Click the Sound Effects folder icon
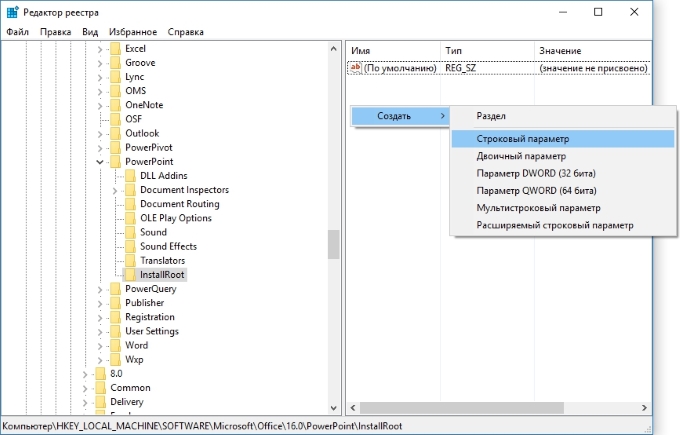 [x=130, y=246]
